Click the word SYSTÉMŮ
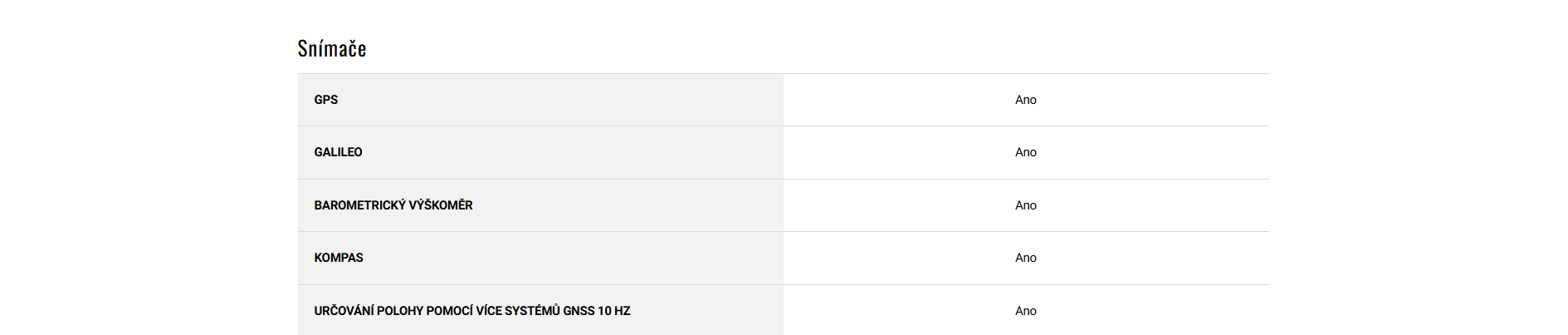The width and height of the screenshot is (1568, 335). point(532,311)
